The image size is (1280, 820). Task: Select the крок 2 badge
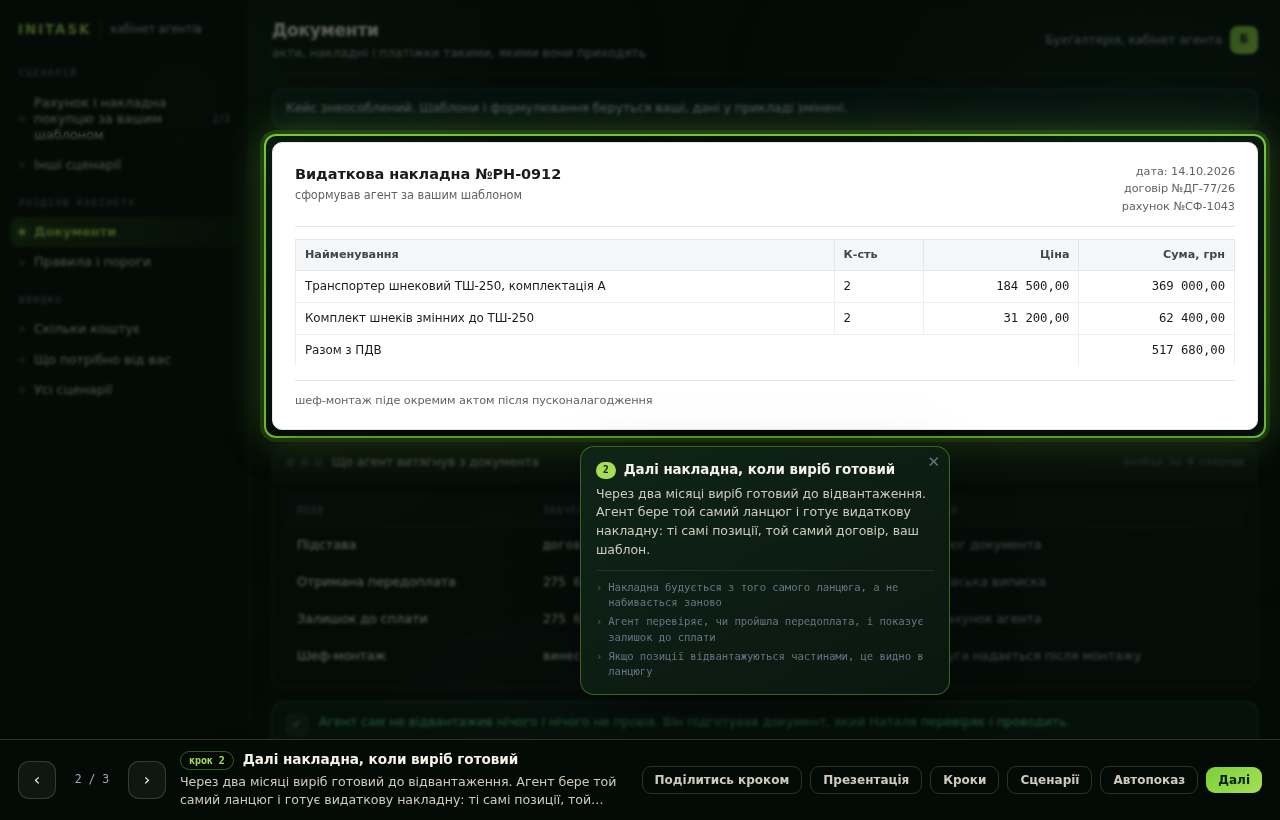pos(207,760)
